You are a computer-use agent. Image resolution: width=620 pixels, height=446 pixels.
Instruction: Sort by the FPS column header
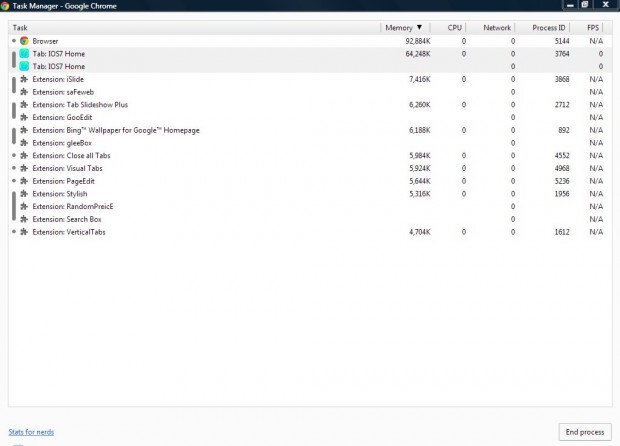587,28
